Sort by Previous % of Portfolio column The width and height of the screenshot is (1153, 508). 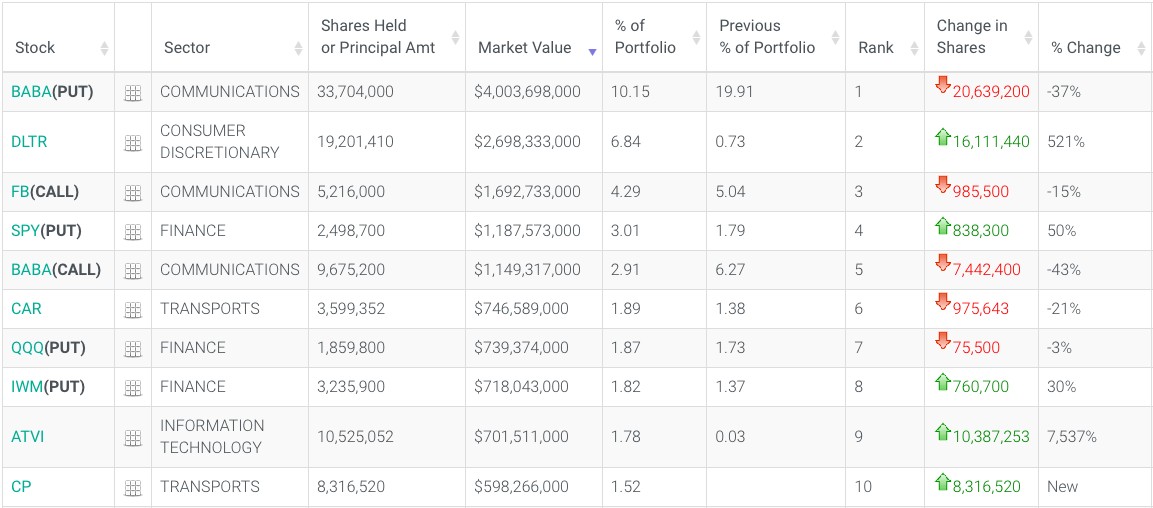(767, 37)
